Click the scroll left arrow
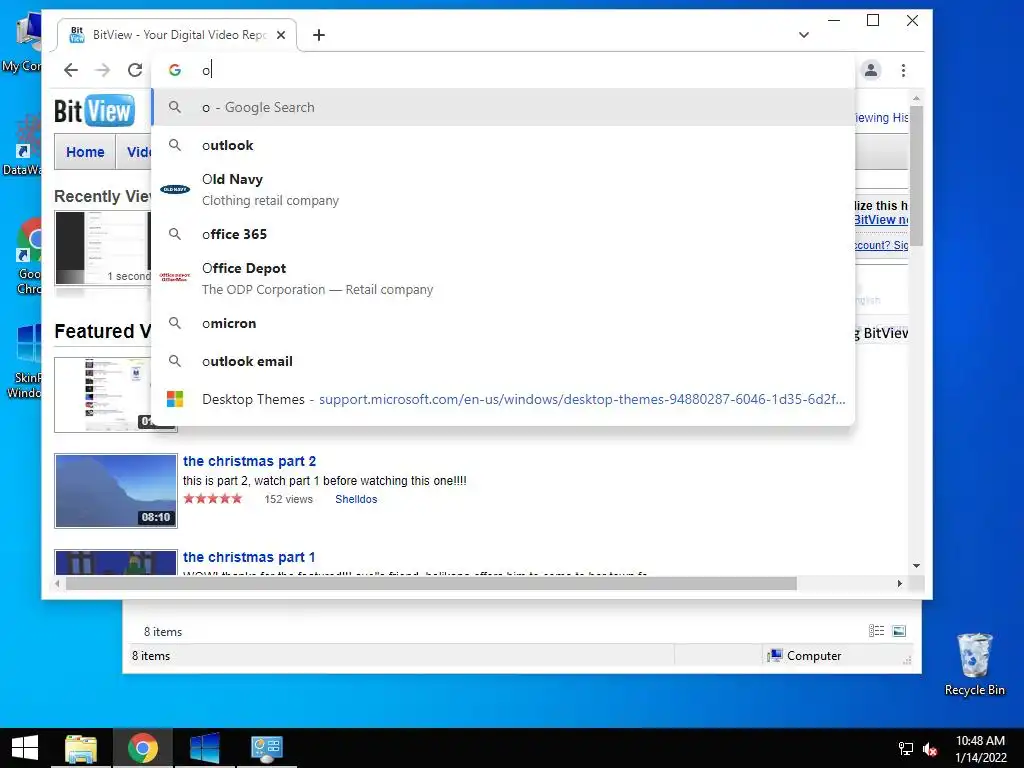Image resolution: width=1024 pixels, height=768 pixels. click(x=58, y=583)
